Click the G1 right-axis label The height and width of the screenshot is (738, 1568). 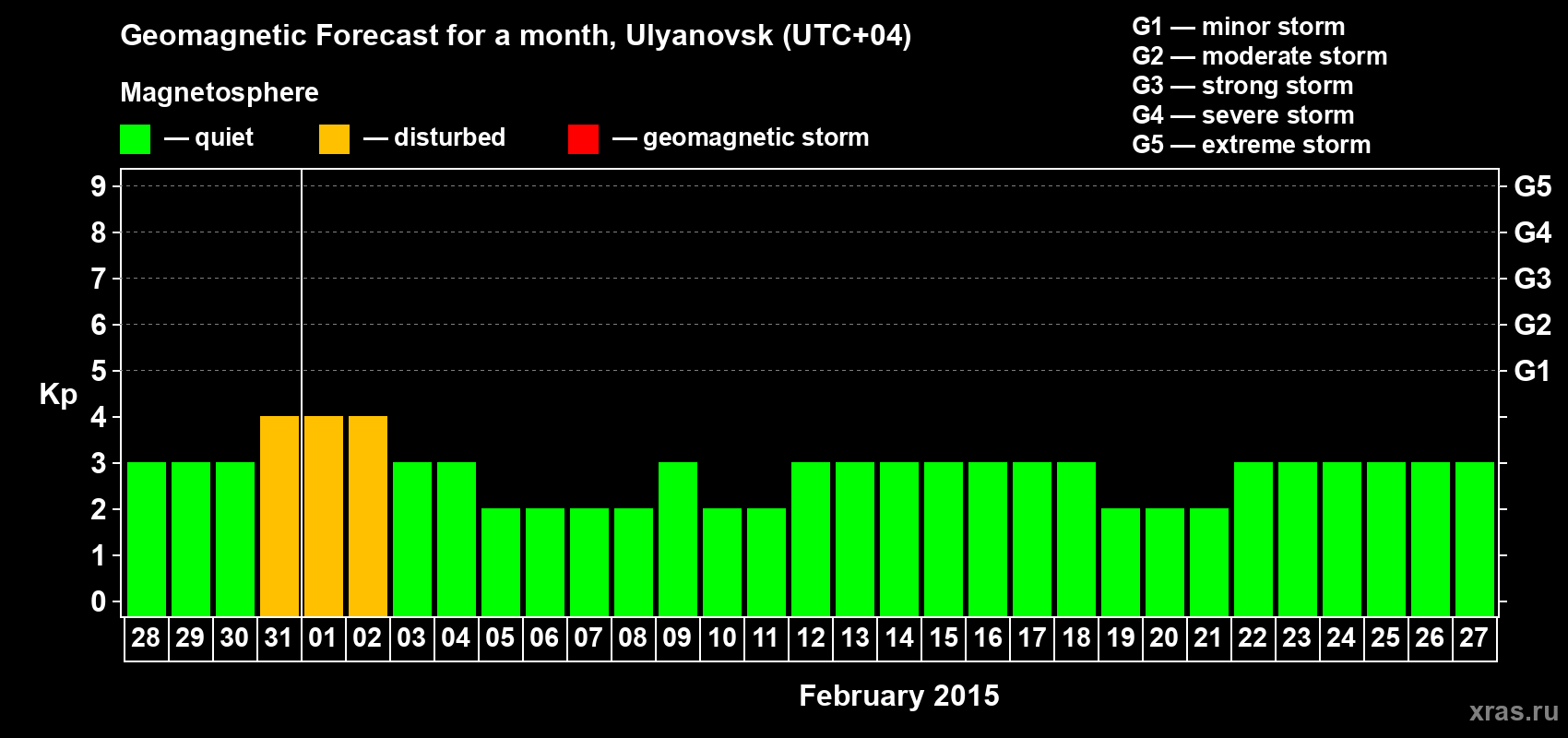(1533, 371)
